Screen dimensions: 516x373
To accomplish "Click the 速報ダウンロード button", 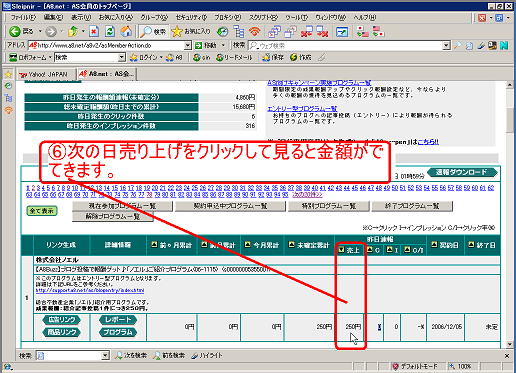I will [x=462, y=172].
